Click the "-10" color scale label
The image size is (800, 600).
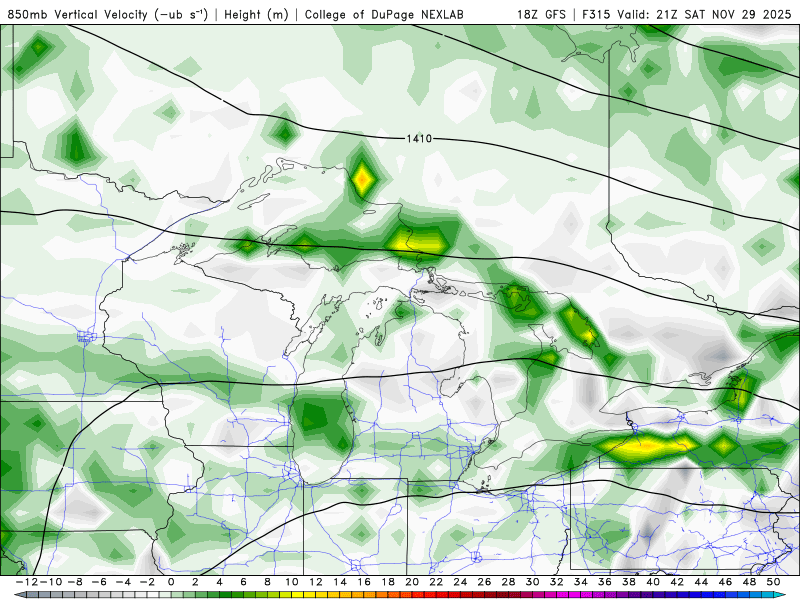[51, 582]
